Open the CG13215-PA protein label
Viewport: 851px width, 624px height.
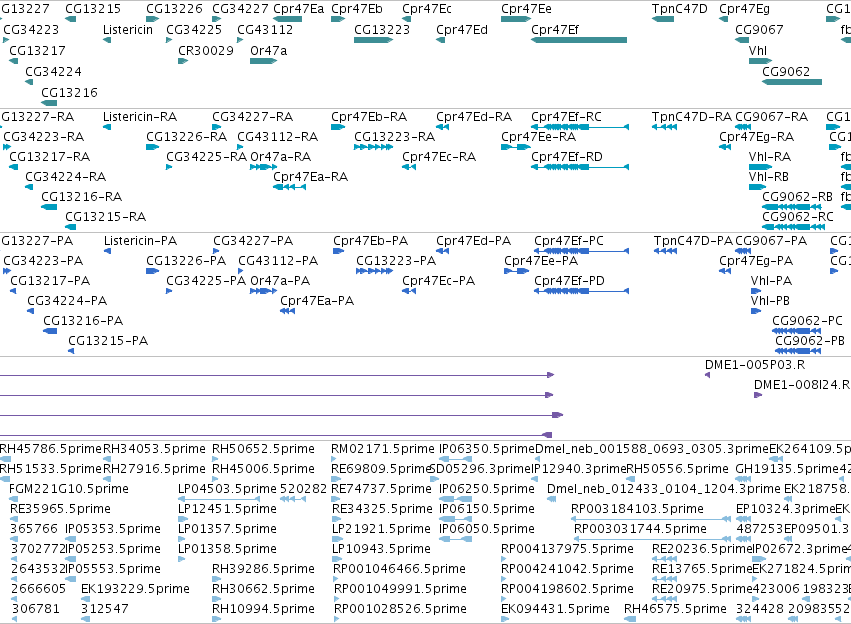pos(107,341)
